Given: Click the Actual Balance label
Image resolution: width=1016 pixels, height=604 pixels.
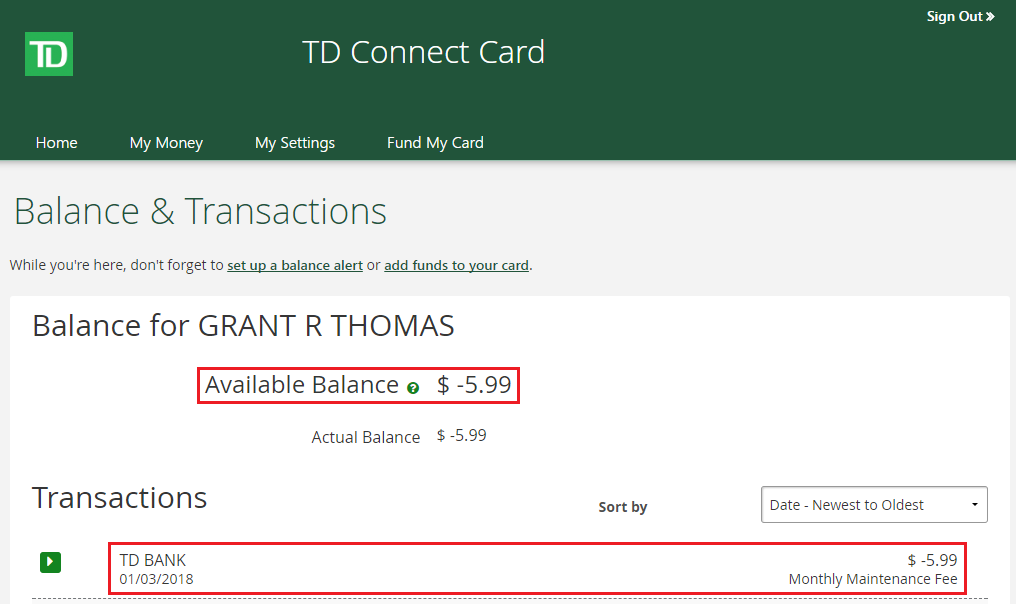Looking at the screenshot, I should (x=365, y=437).
